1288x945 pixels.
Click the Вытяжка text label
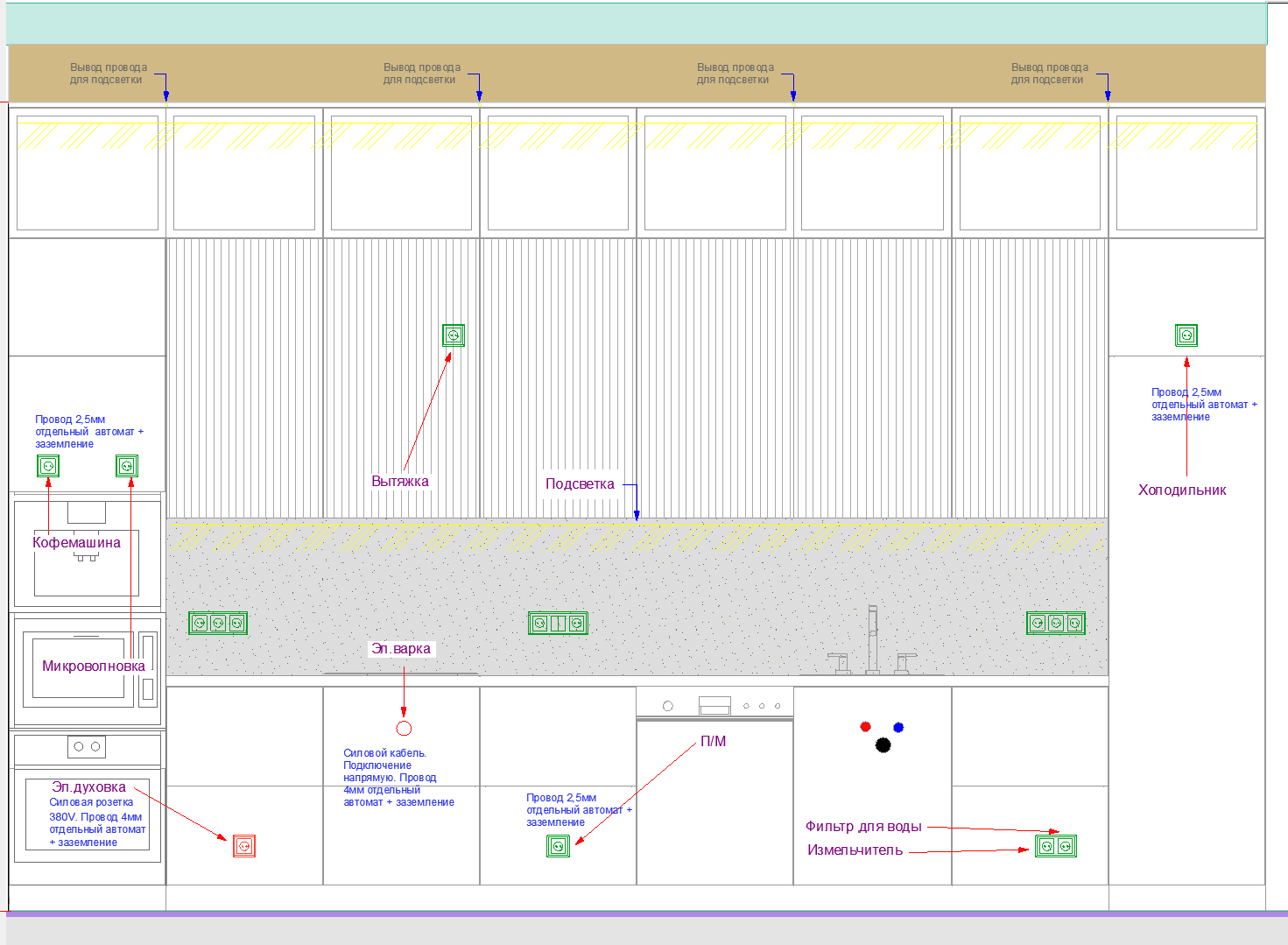coord(400,482)
